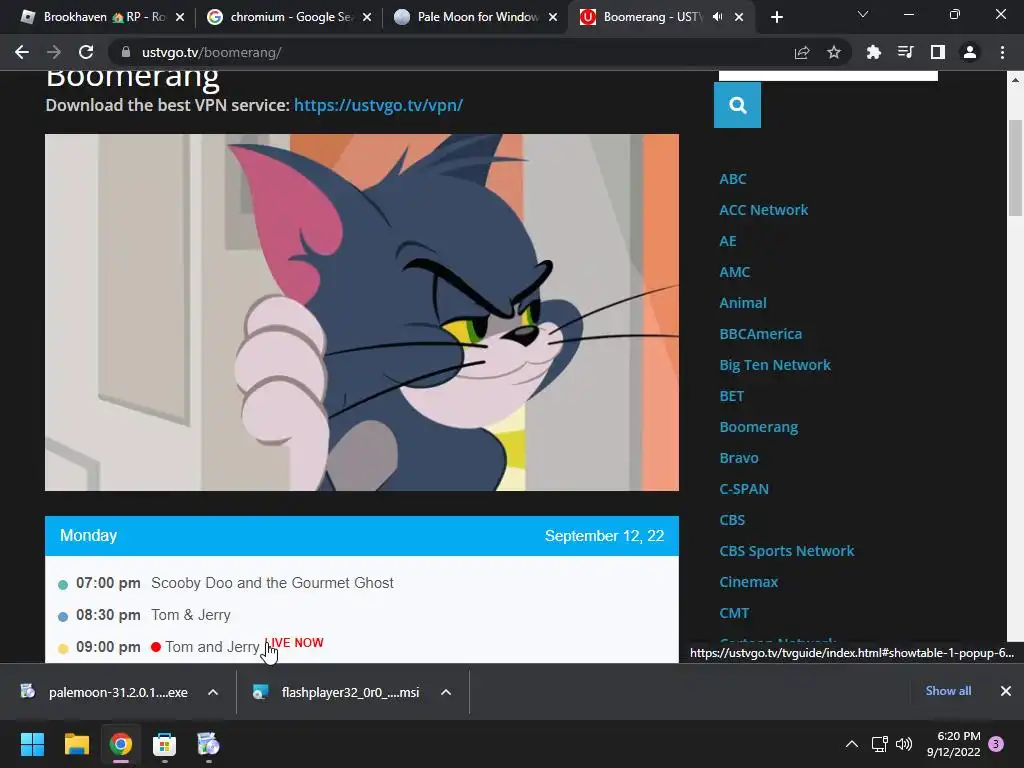Expand options for the palemoon download

click(213, 692)
